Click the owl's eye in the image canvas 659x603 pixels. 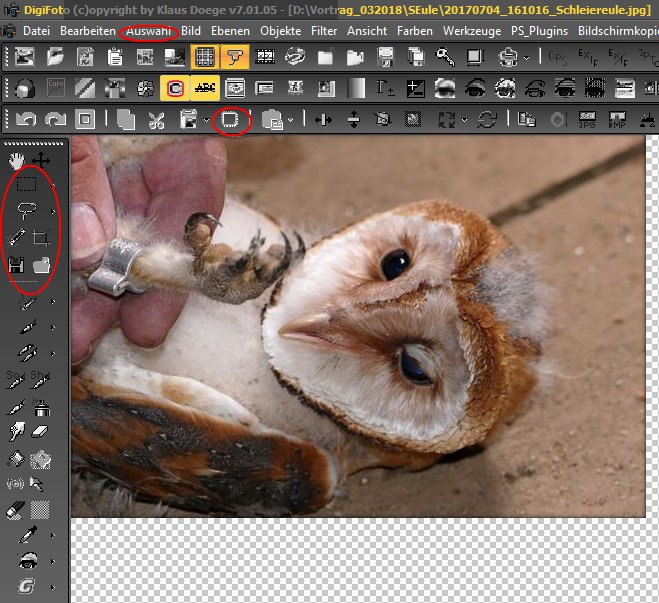tap(395, 264)
